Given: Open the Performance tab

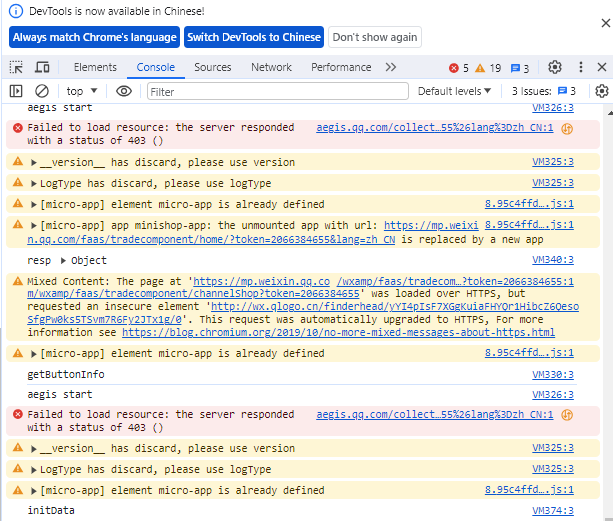Looking at the screenshot, I should tap(341, 67).
